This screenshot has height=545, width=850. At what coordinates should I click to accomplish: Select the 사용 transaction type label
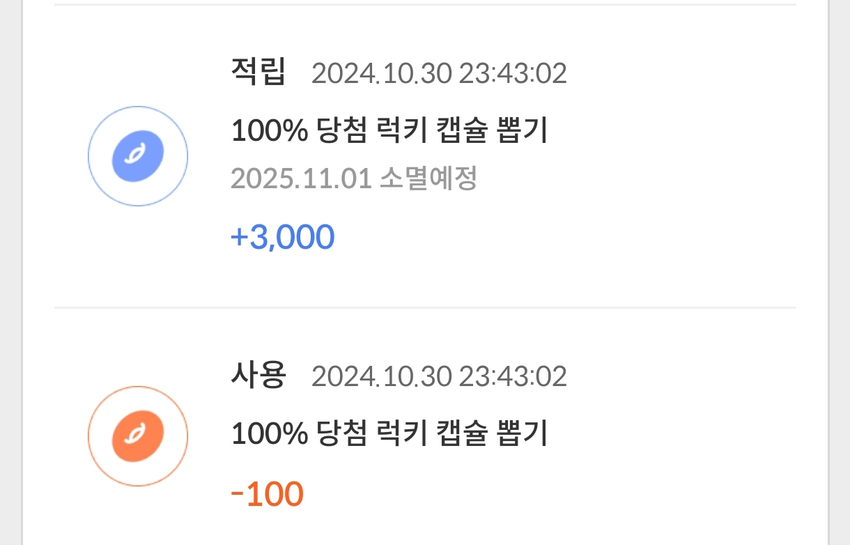[258, 375]
